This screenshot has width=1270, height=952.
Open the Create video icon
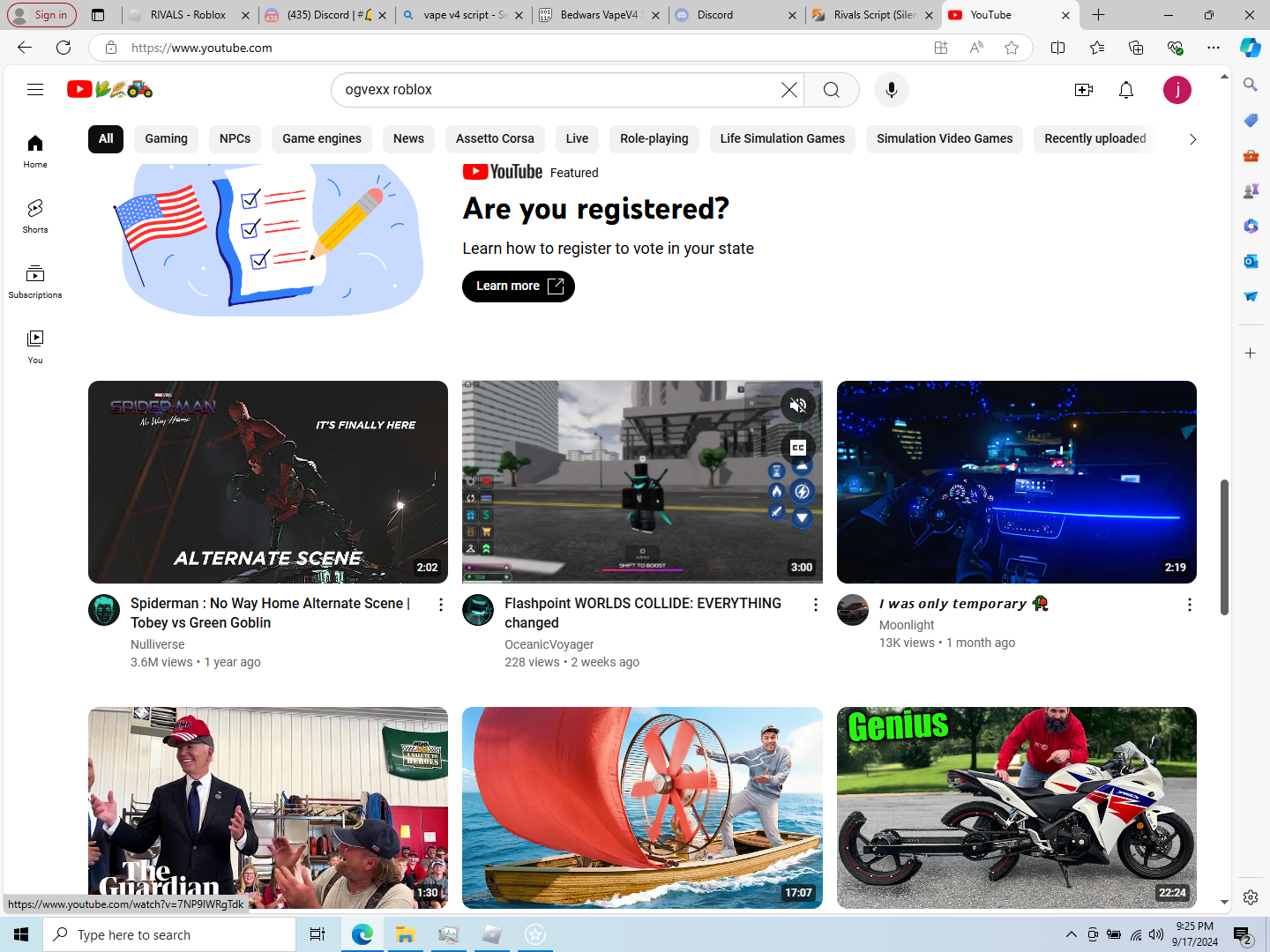pos(1084,90)
